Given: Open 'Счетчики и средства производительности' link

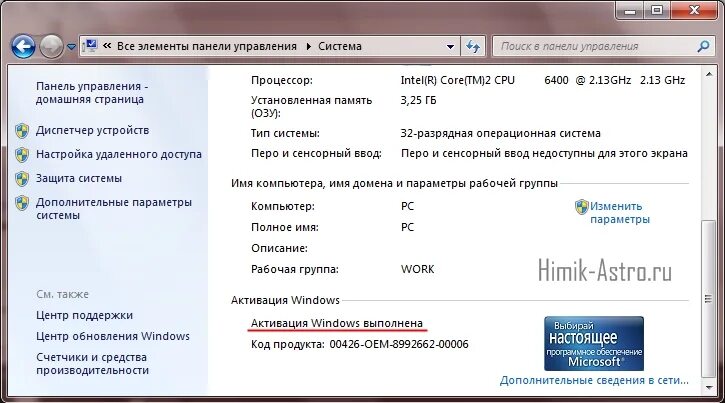Looking at the screenshot, I should [x=92, y=363].
